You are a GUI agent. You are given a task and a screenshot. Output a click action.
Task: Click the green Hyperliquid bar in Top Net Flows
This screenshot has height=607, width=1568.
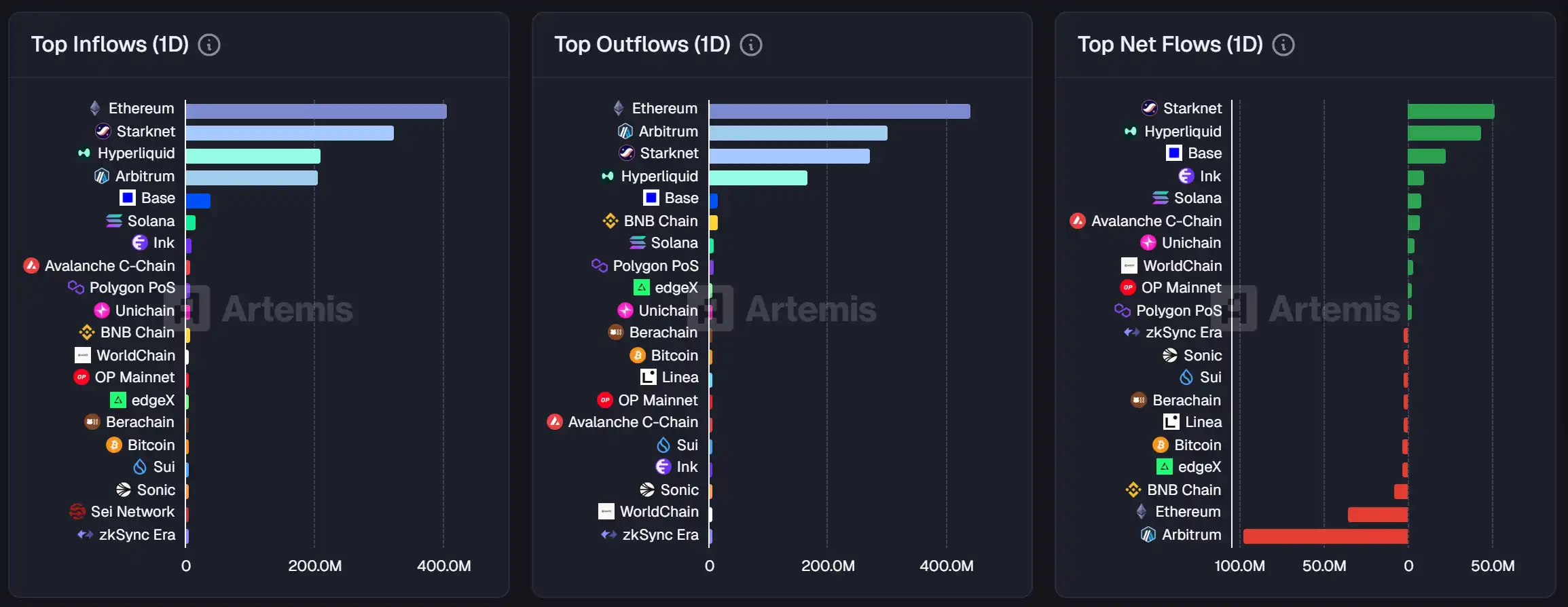[1444, 133]
